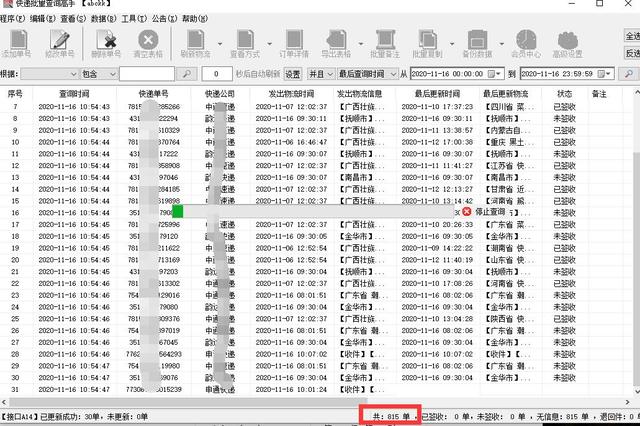Click the 停止查询 stop query label
This screenshot has width=640, height=426.
click(x=491, y=211)
